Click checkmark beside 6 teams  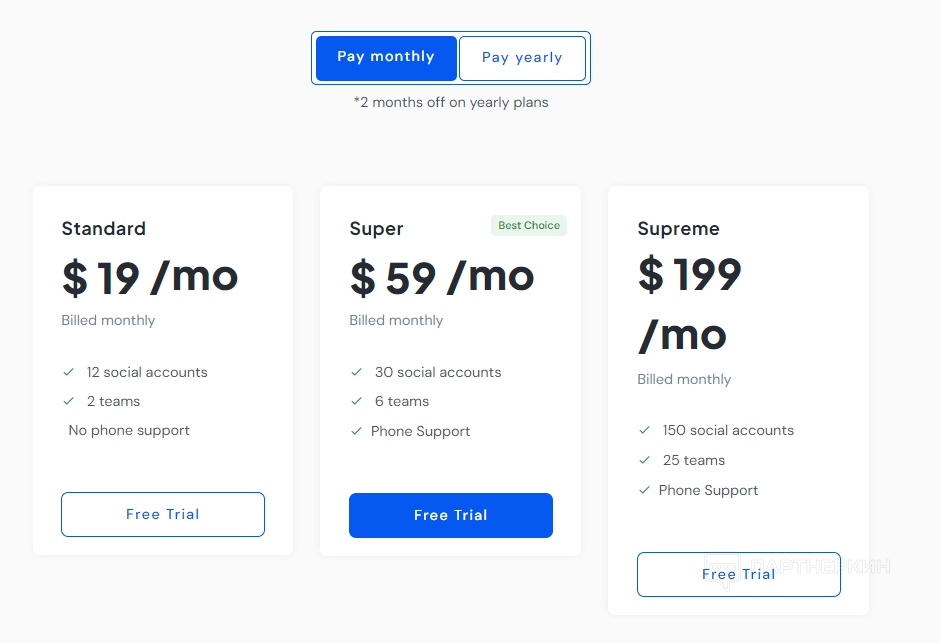pos(357,401)
